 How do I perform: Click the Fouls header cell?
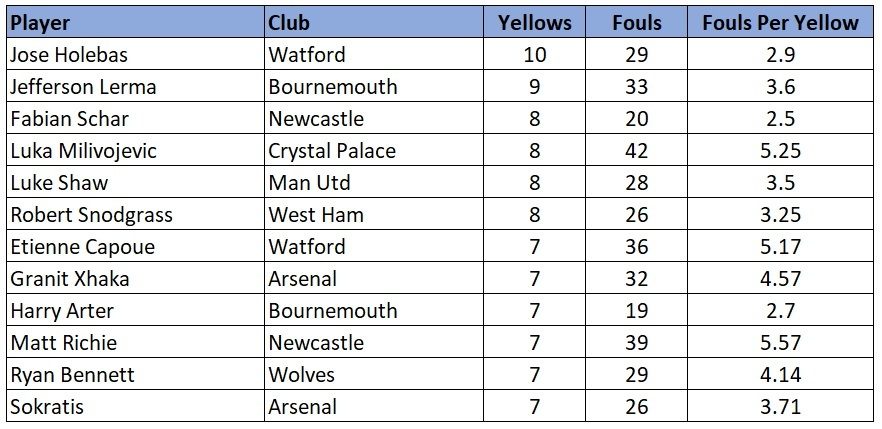636,22
